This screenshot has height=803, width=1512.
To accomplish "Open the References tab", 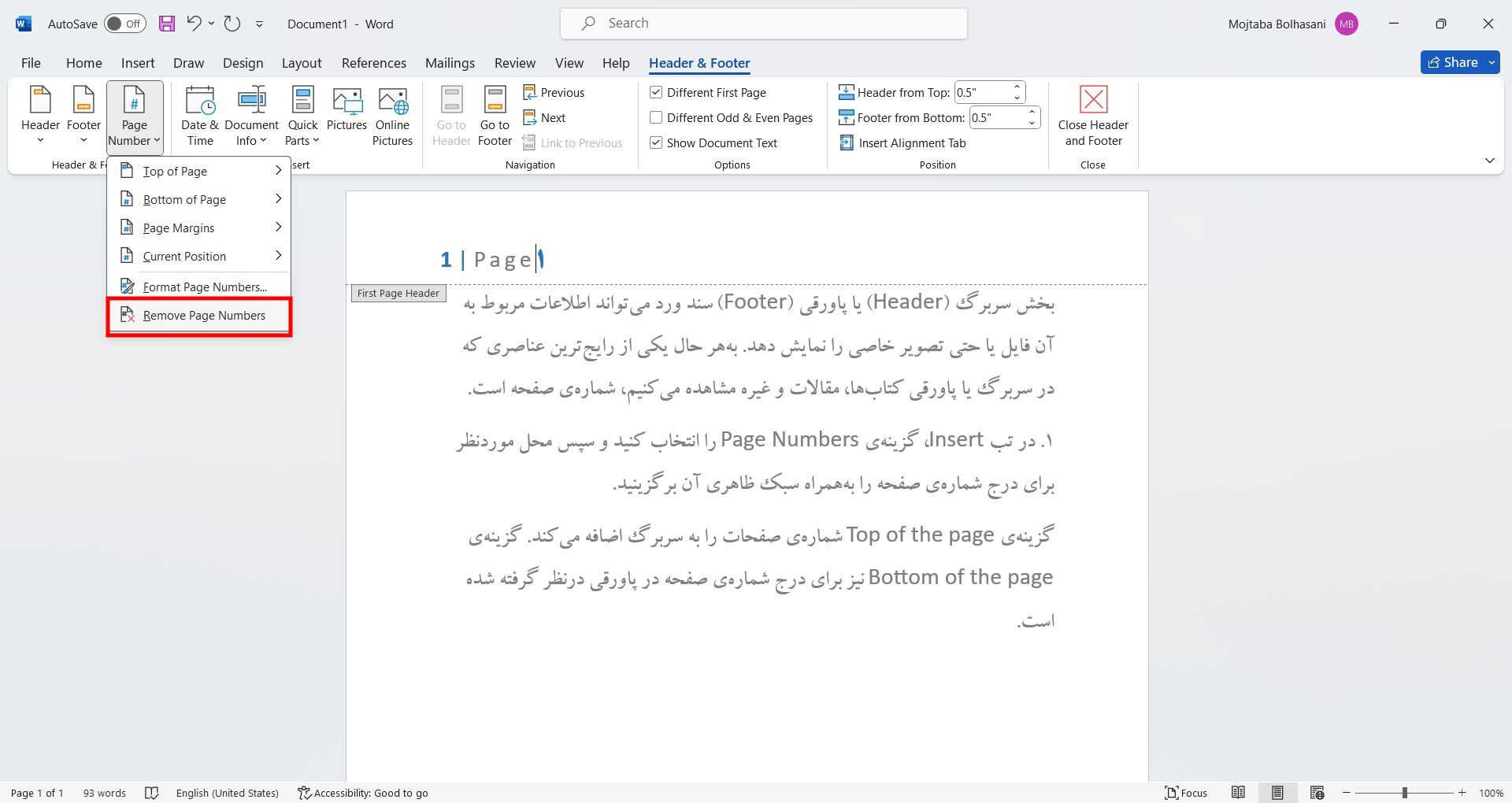I will 374,63.
